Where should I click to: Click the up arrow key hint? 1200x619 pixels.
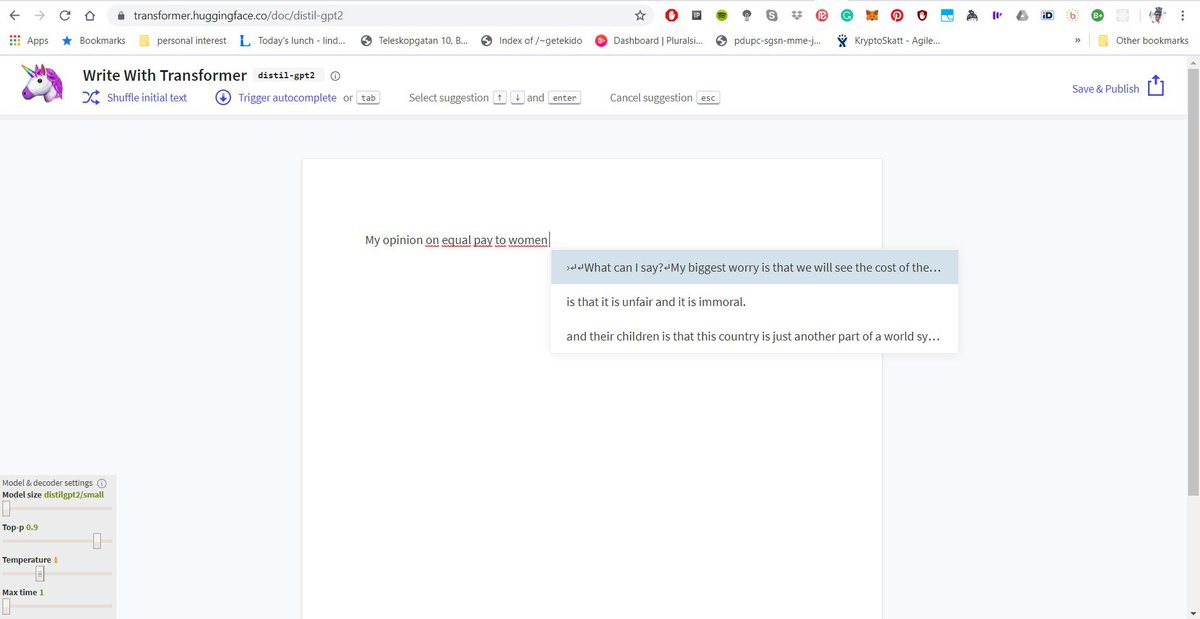[501, 98]
